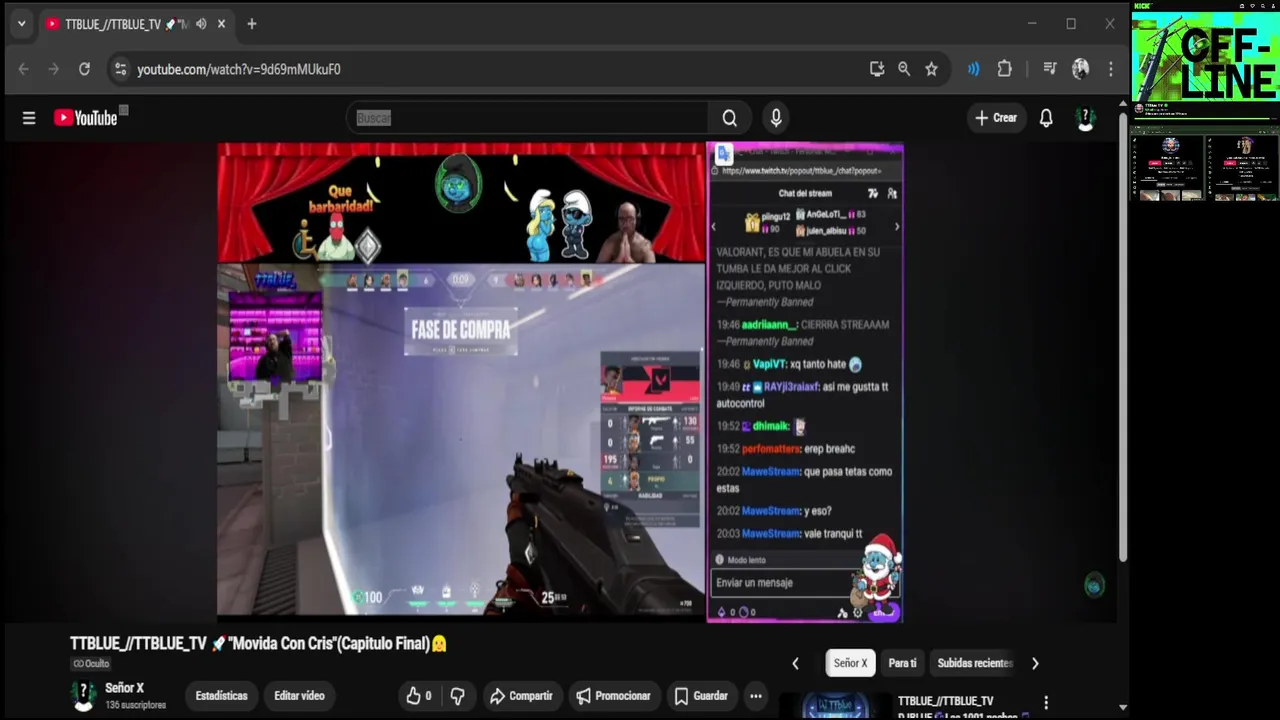Image resolution: width=1280 pixels, height=720 pixels.
Task: Start voice search with the microphone
Action: [776, 118]
